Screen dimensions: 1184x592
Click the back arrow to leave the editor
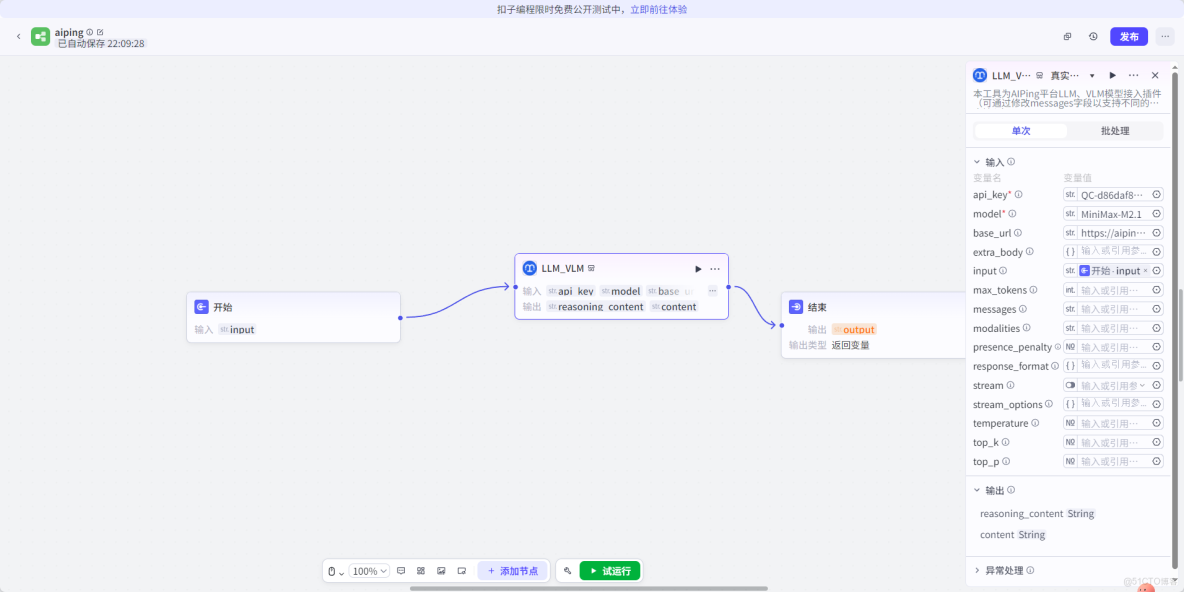click(18, 35)
